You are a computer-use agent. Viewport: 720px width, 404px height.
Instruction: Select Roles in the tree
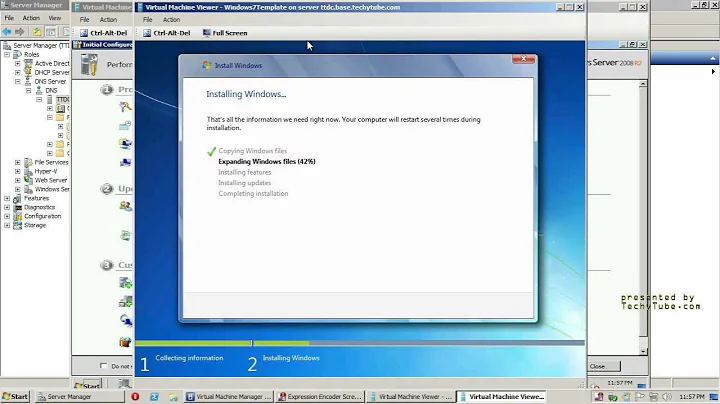pyautogui.click(x=31, y=54)
